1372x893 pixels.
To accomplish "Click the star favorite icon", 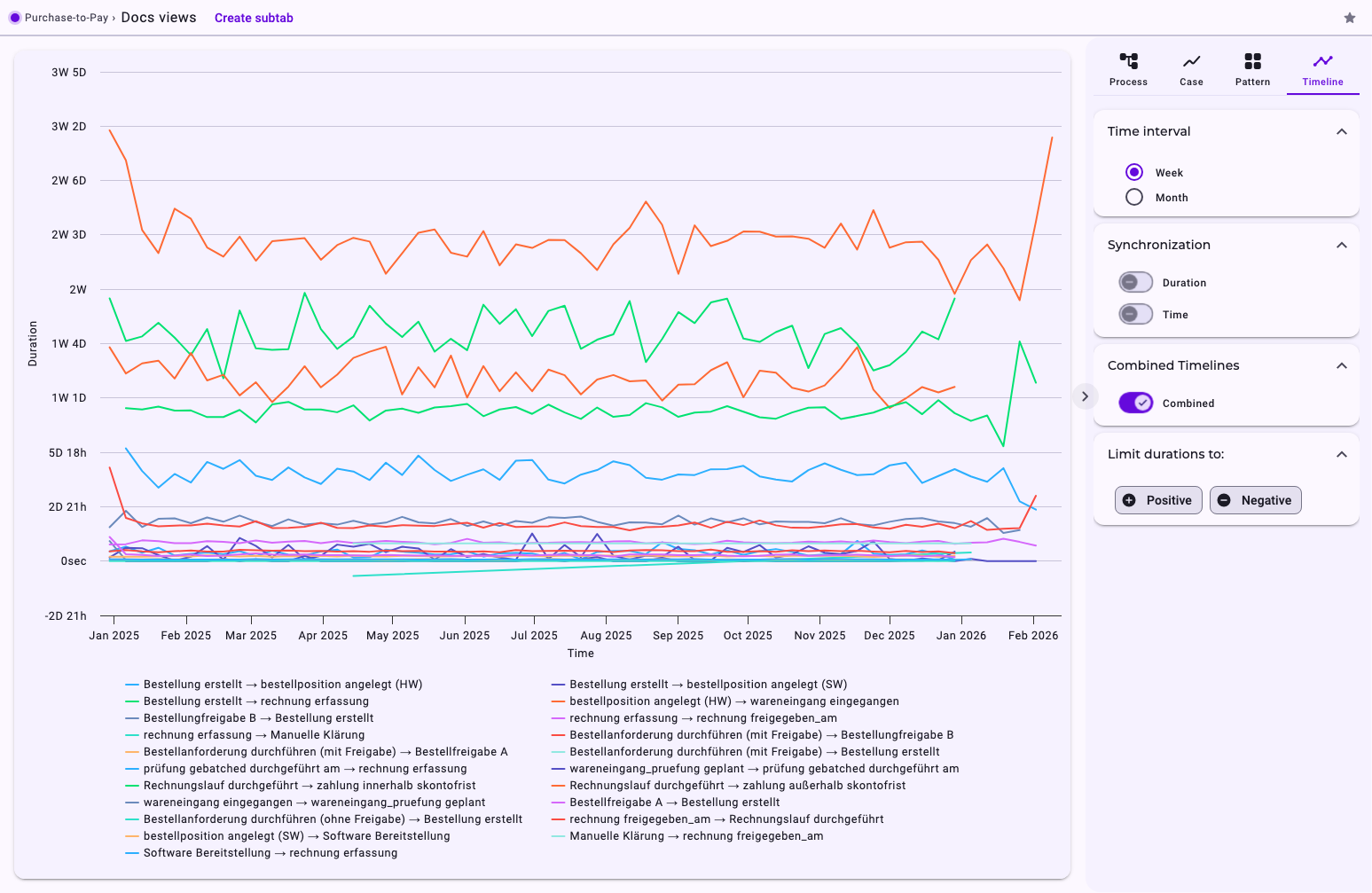I will pos(1350,18).
